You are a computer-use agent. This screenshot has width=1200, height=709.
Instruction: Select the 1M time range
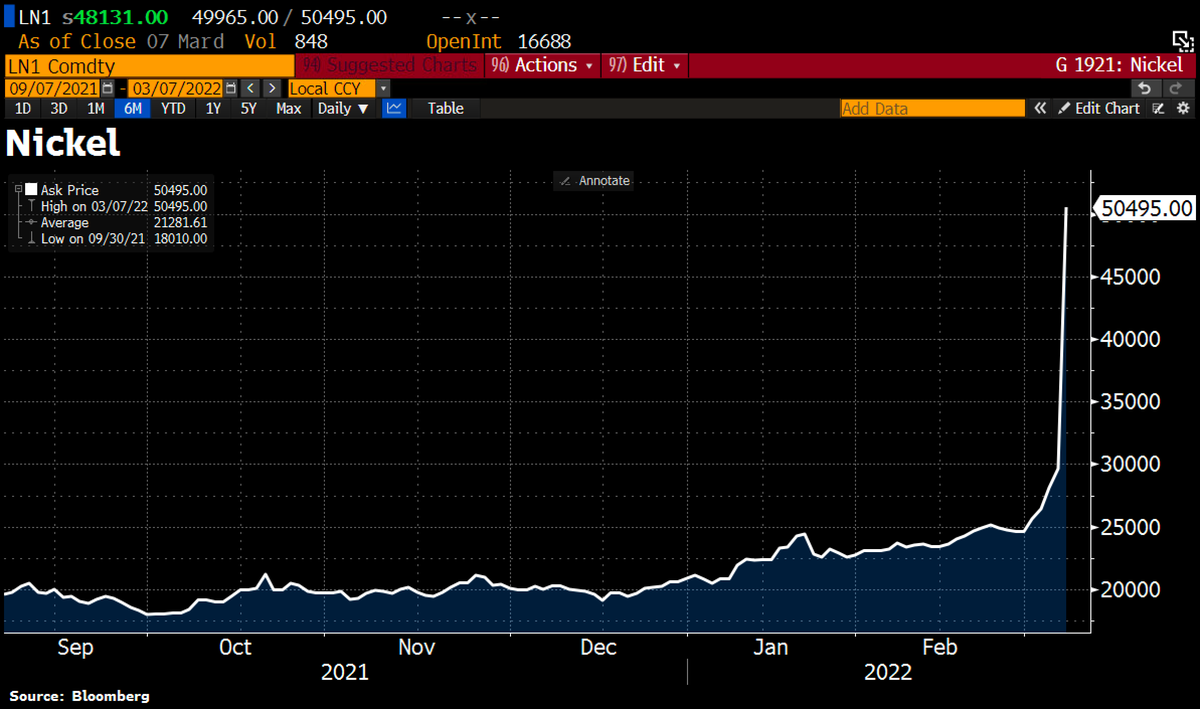pos(96,108)
